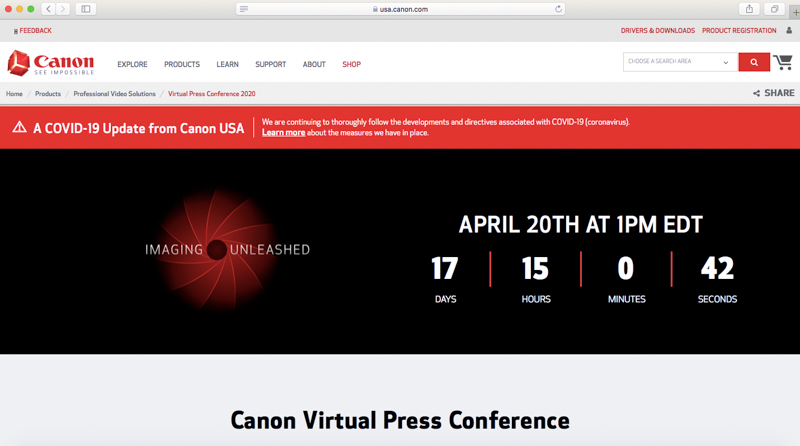Open reader view icon in address bar
This screenshot has width=800, height=446.
[x=244, y=9]
